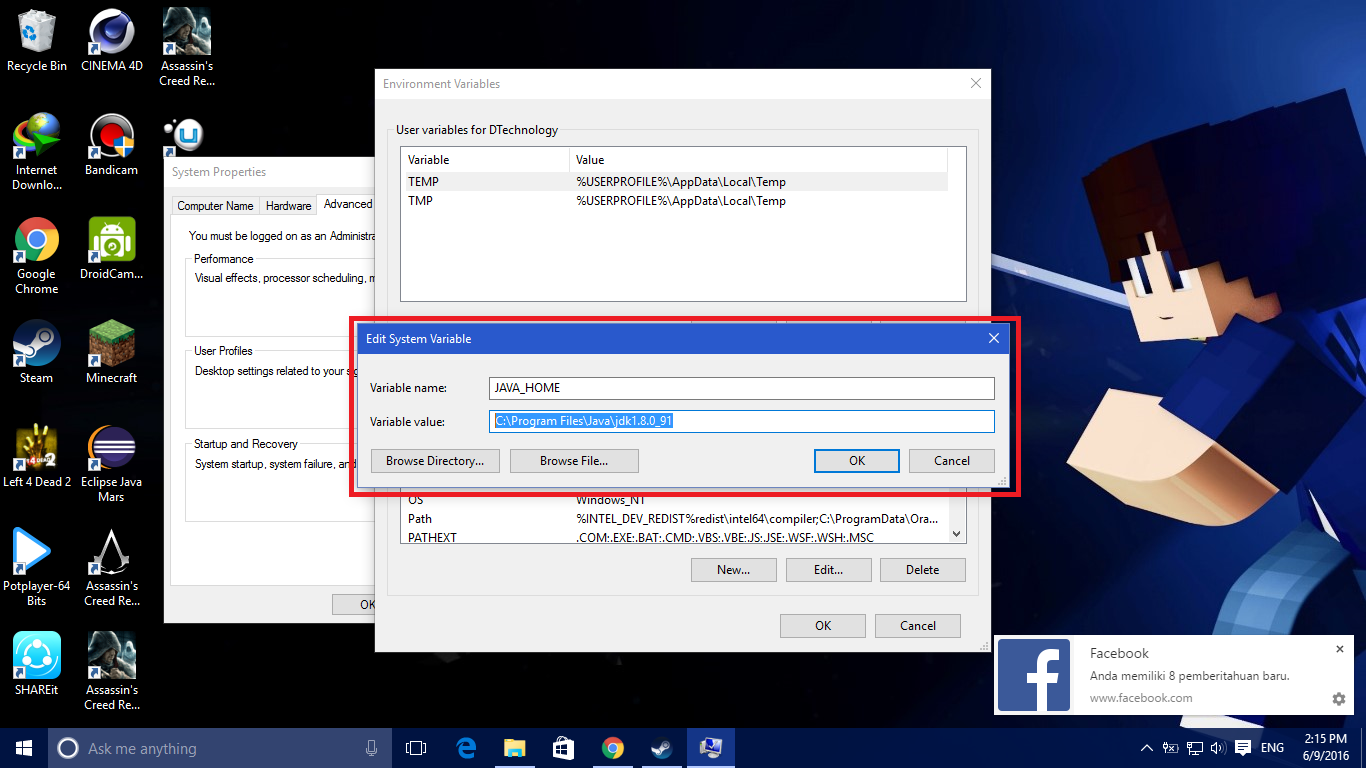Click Browse File... in Edit System Variable
1366x768 pixels.
tap(574, 461)
